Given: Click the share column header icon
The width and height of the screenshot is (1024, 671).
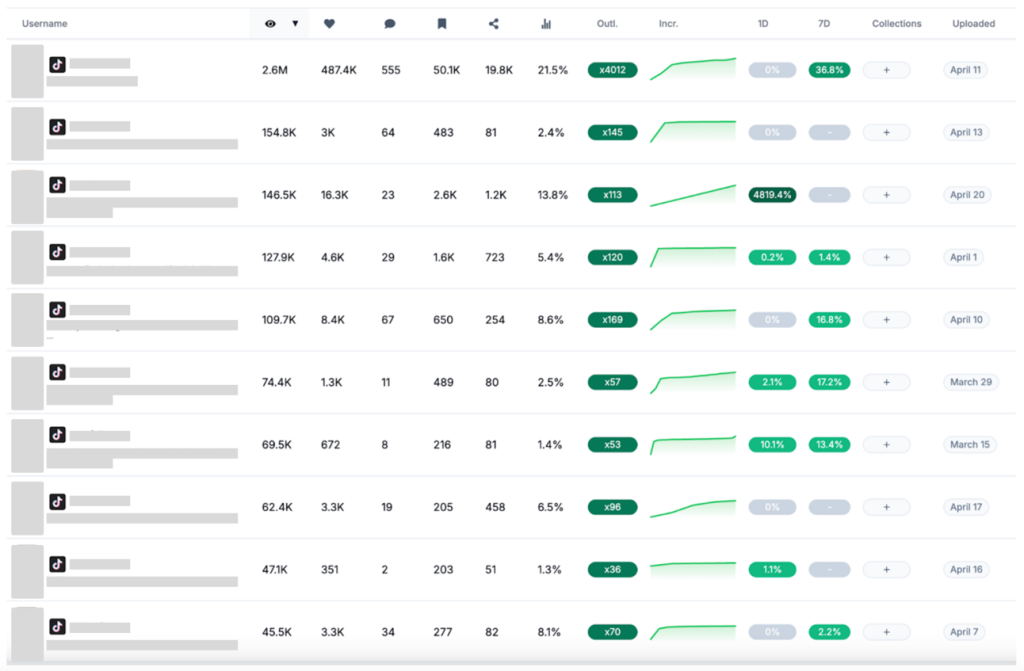Looking at the screenshot, I should pos(494,23).
